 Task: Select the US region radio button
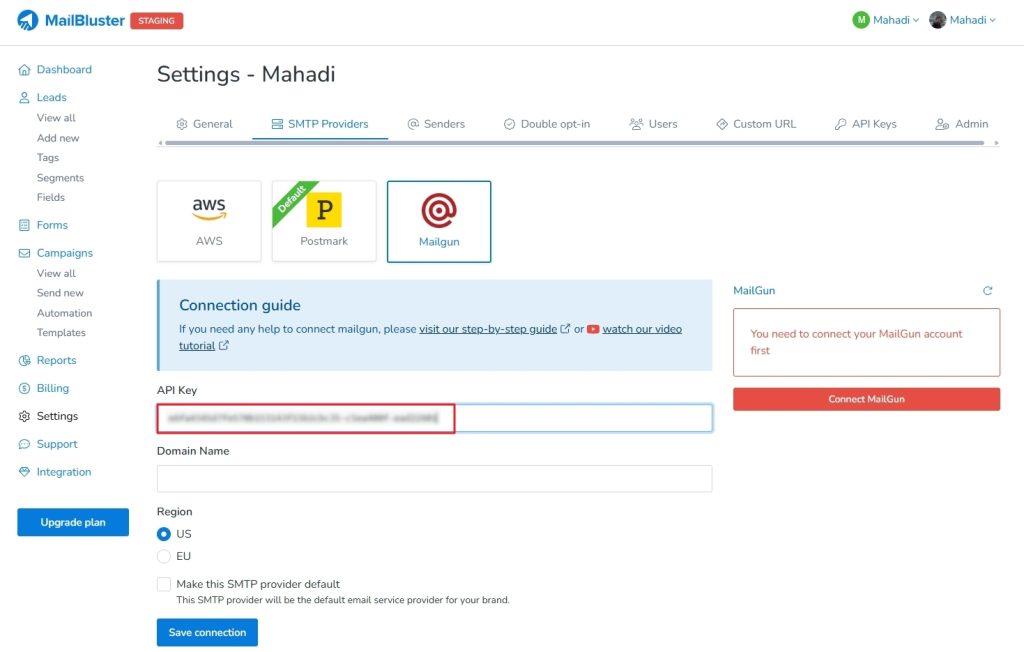click(x=163, y=534)
